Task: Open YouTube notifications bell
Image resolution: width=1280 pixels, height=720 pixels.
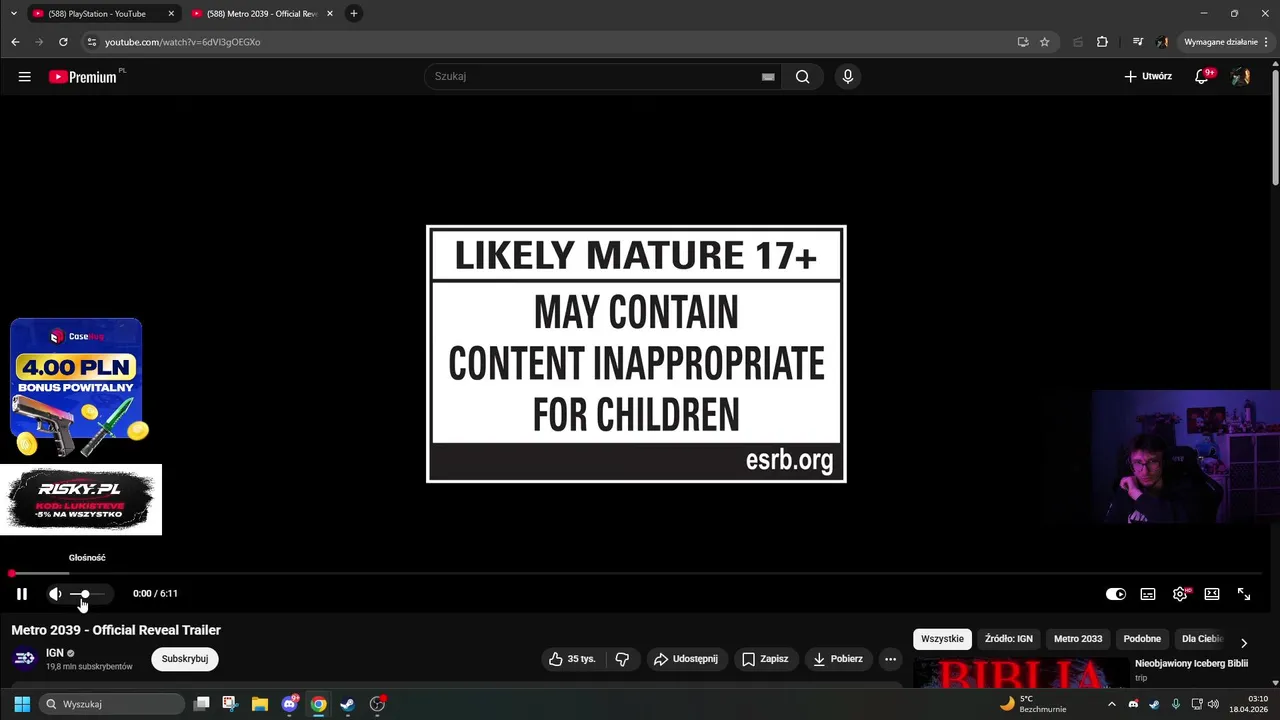Action: tap(1202, 76)
